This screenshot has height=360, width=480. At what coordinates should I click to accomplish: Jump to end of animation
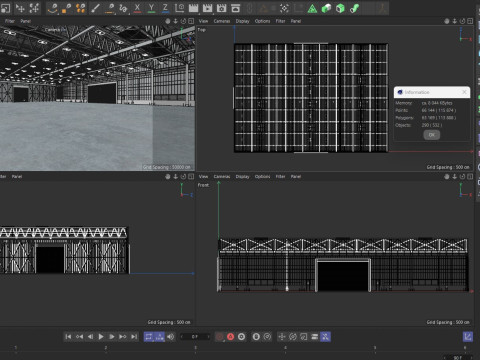[134, 337]
